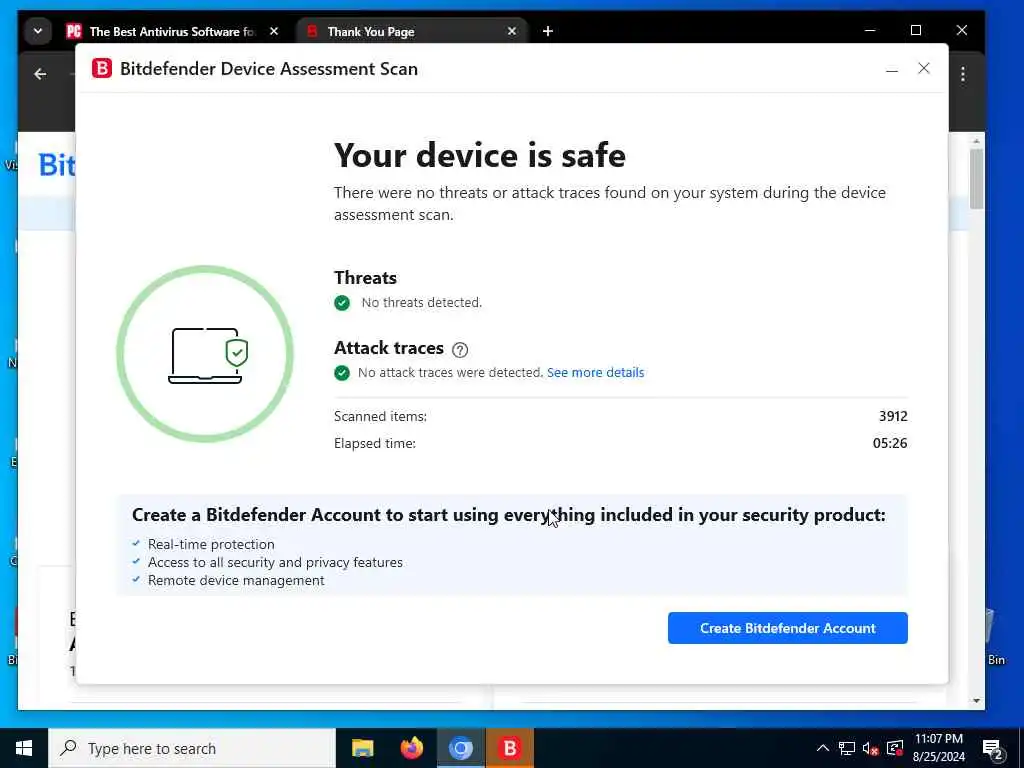This screenshot has height=768, width=1024.
Task: Click the display tray icon with red dot
Action: click(x=895, y=748)
